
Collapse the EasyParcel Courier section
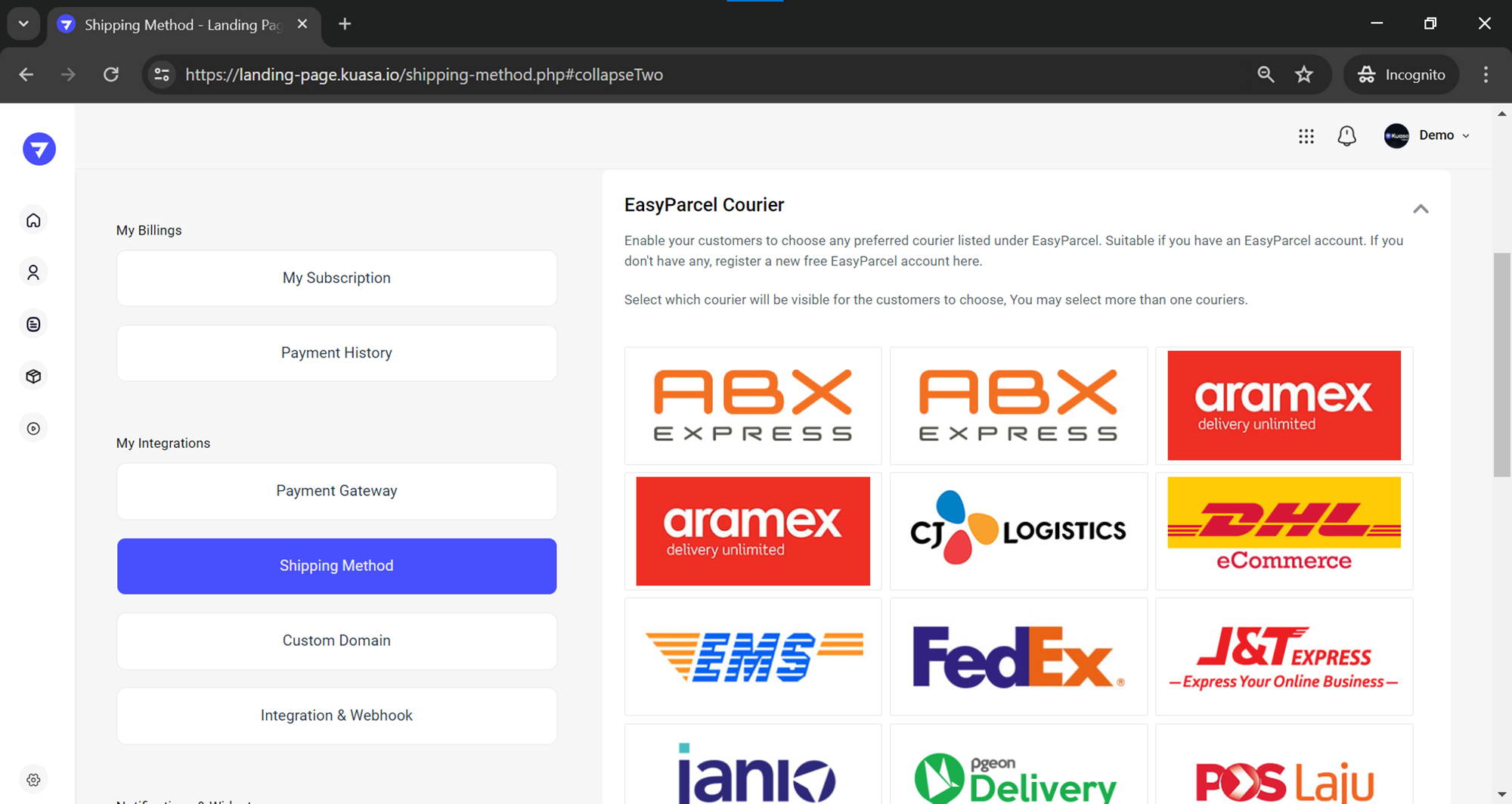click(1421, 209)
